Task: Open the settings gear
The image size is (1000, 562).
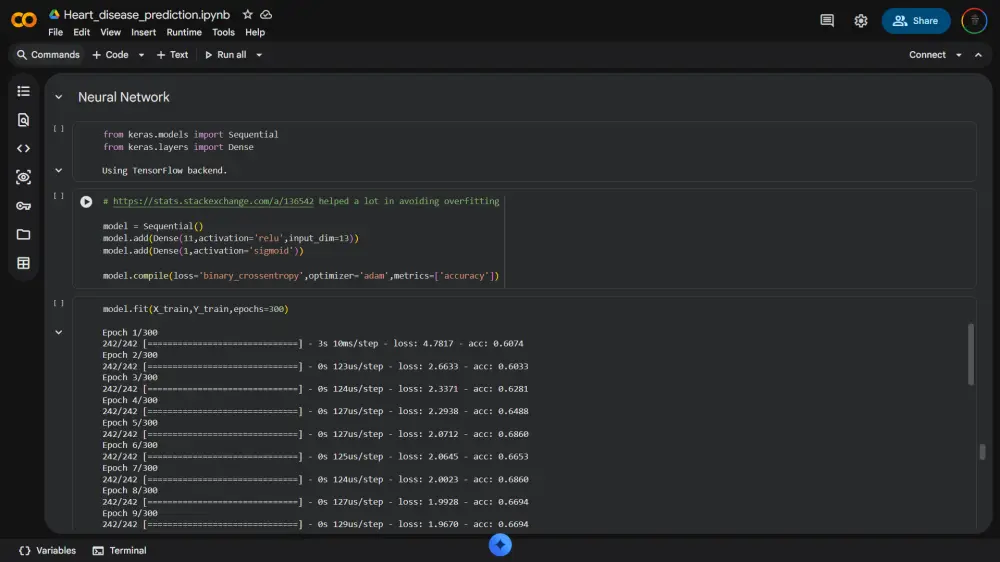Action: coord(860,20)
